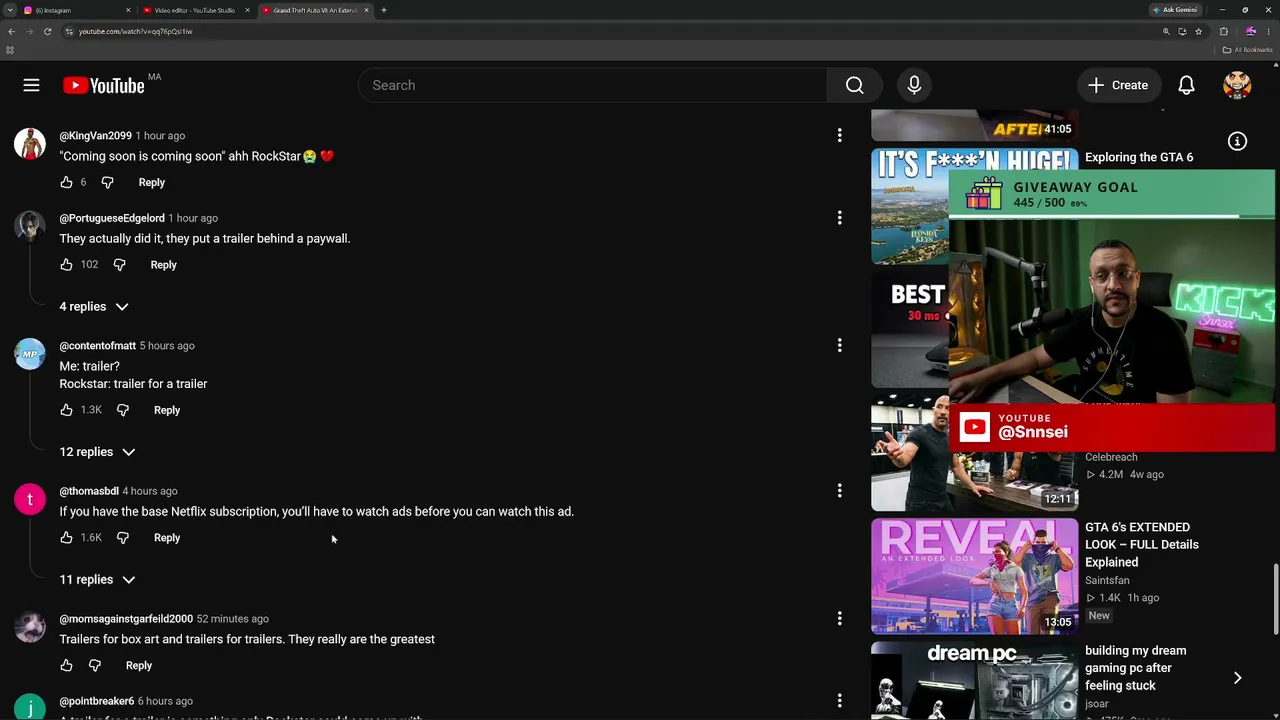Open a new browser tab with the plus button
Viewport: 1280px width, 720px height.
[383, 10]
